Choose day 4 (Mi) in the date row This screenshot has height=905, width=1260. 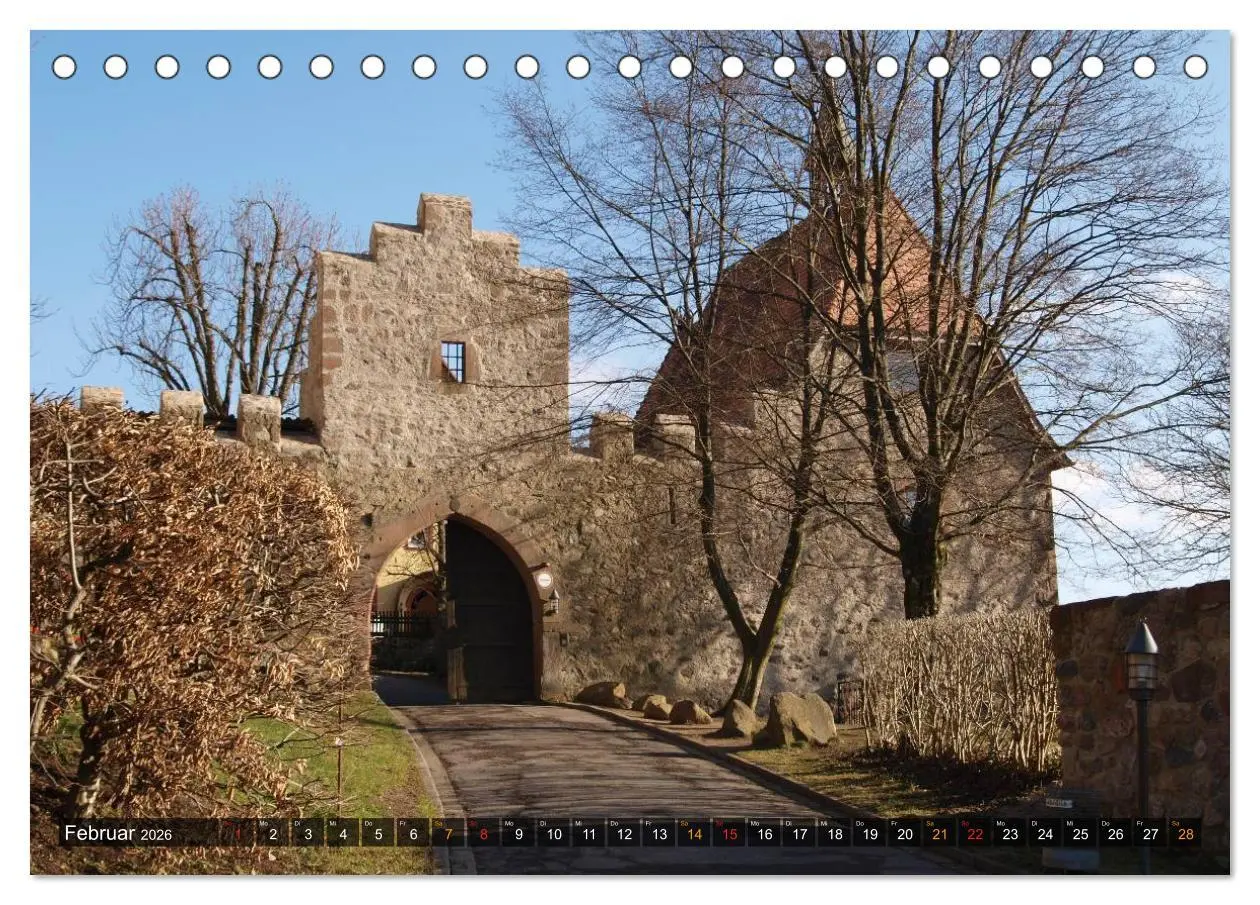pos(342,833)
